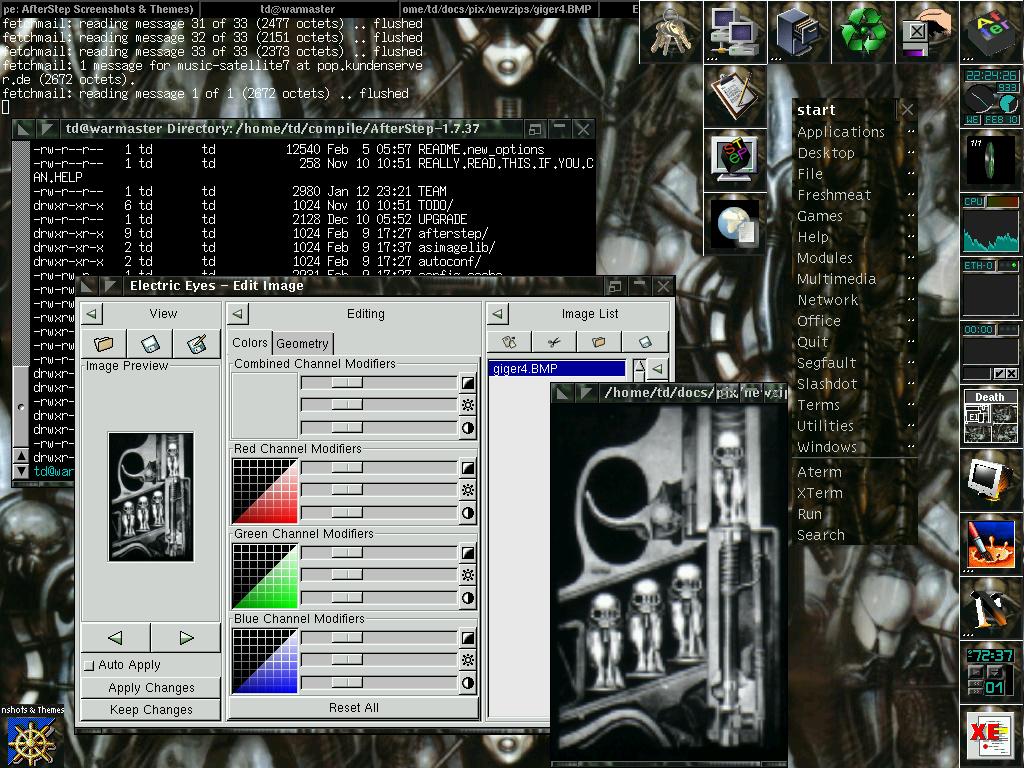
Task: Click the scissors icon in Image List toolbar
Action: [554, 342]
